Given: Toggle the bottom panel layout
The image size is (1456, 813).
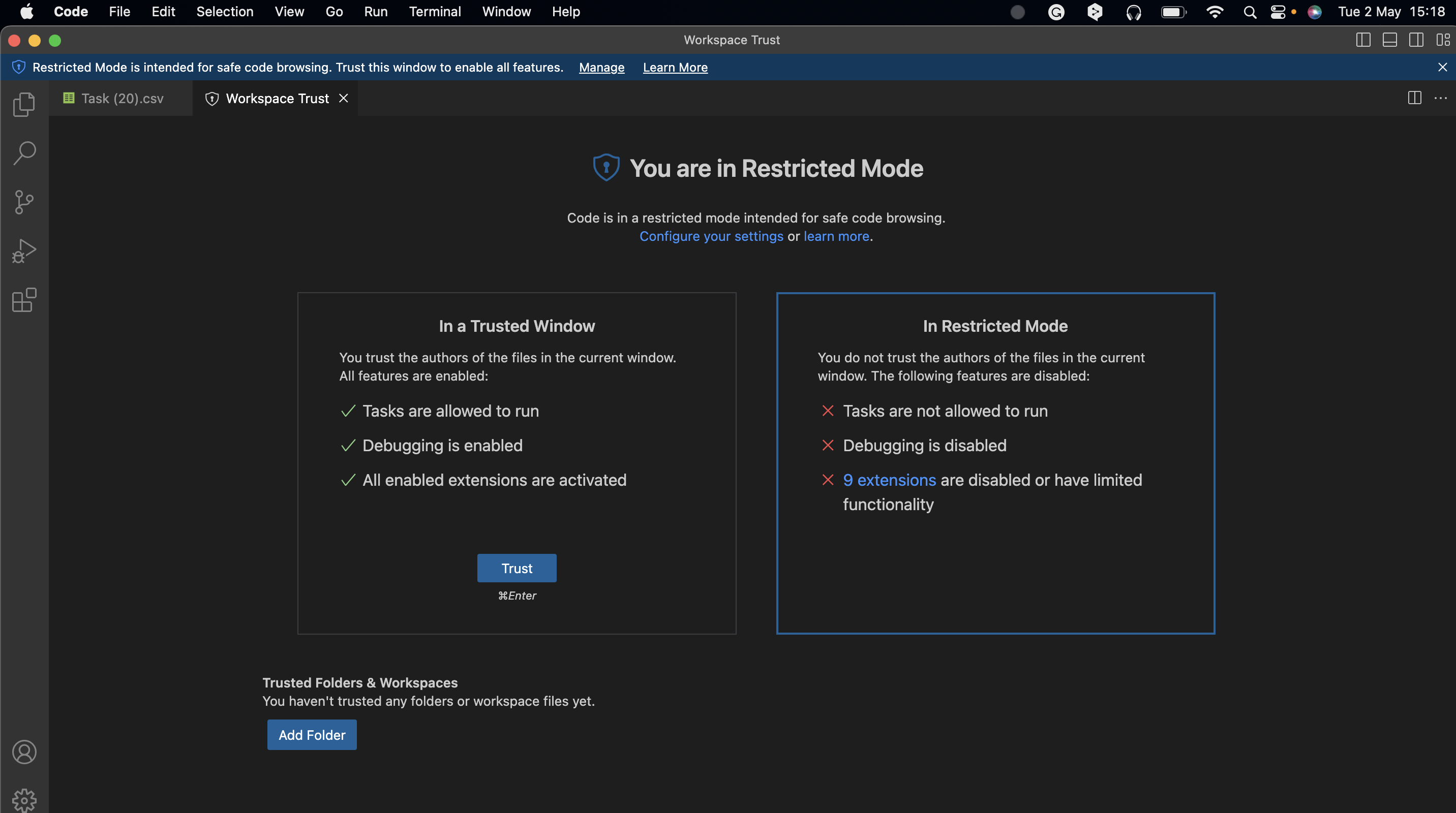Looking at the screenshot, I should pos(1389,40).
